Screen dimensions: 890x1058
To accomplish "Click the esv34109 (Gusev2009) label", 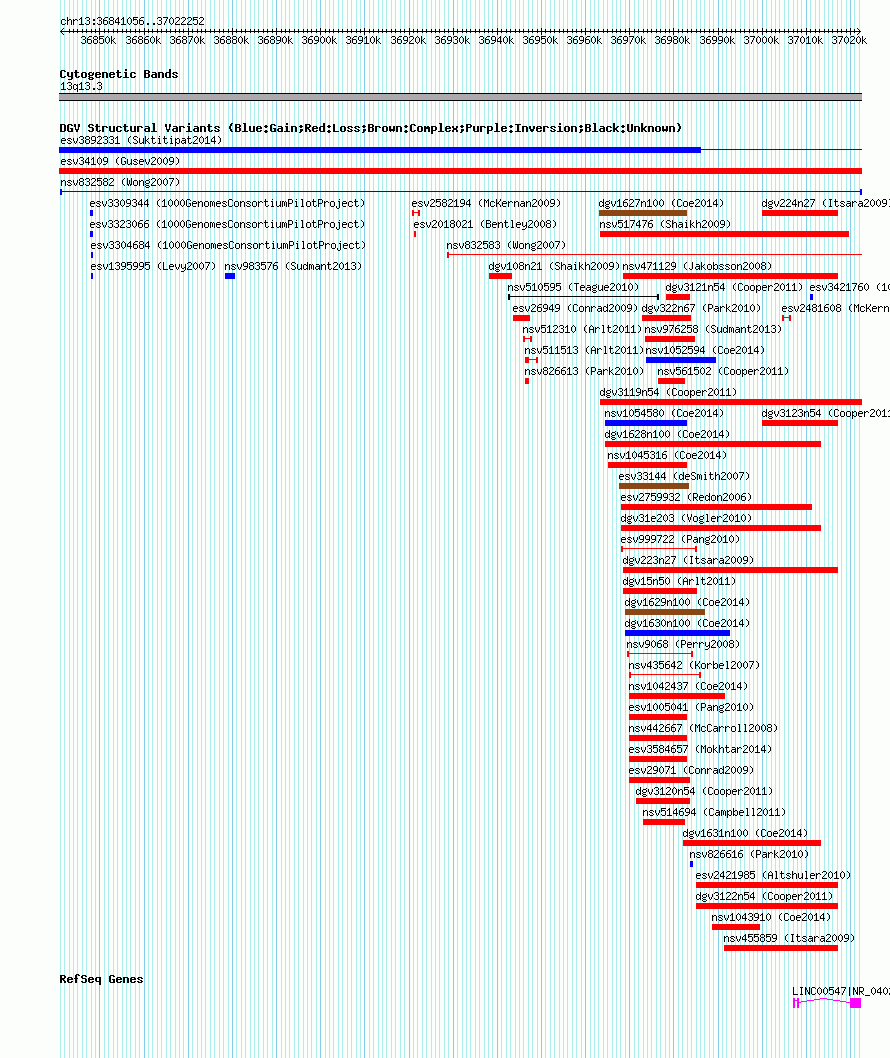I will pyautogui.click(x=120, y=161).
